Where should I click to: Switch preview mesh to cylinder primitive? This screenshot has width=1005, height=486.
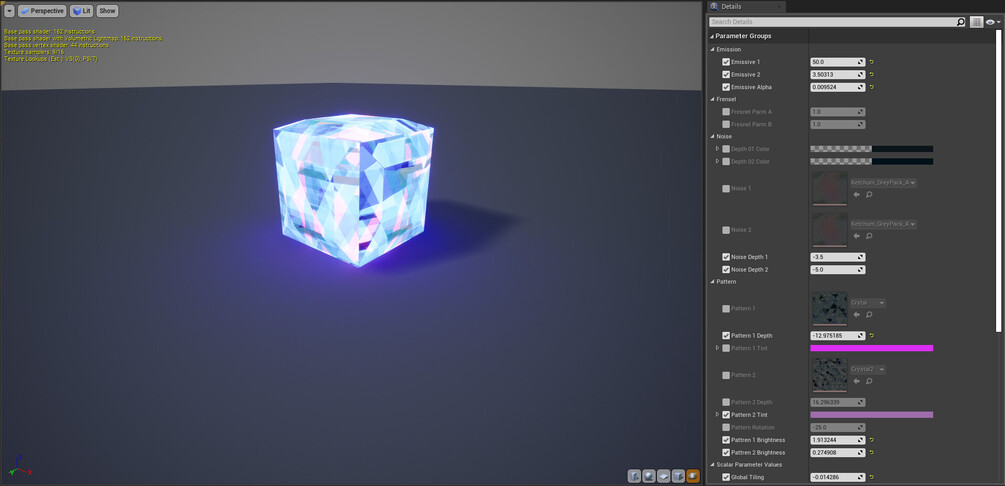click(634, 476)
